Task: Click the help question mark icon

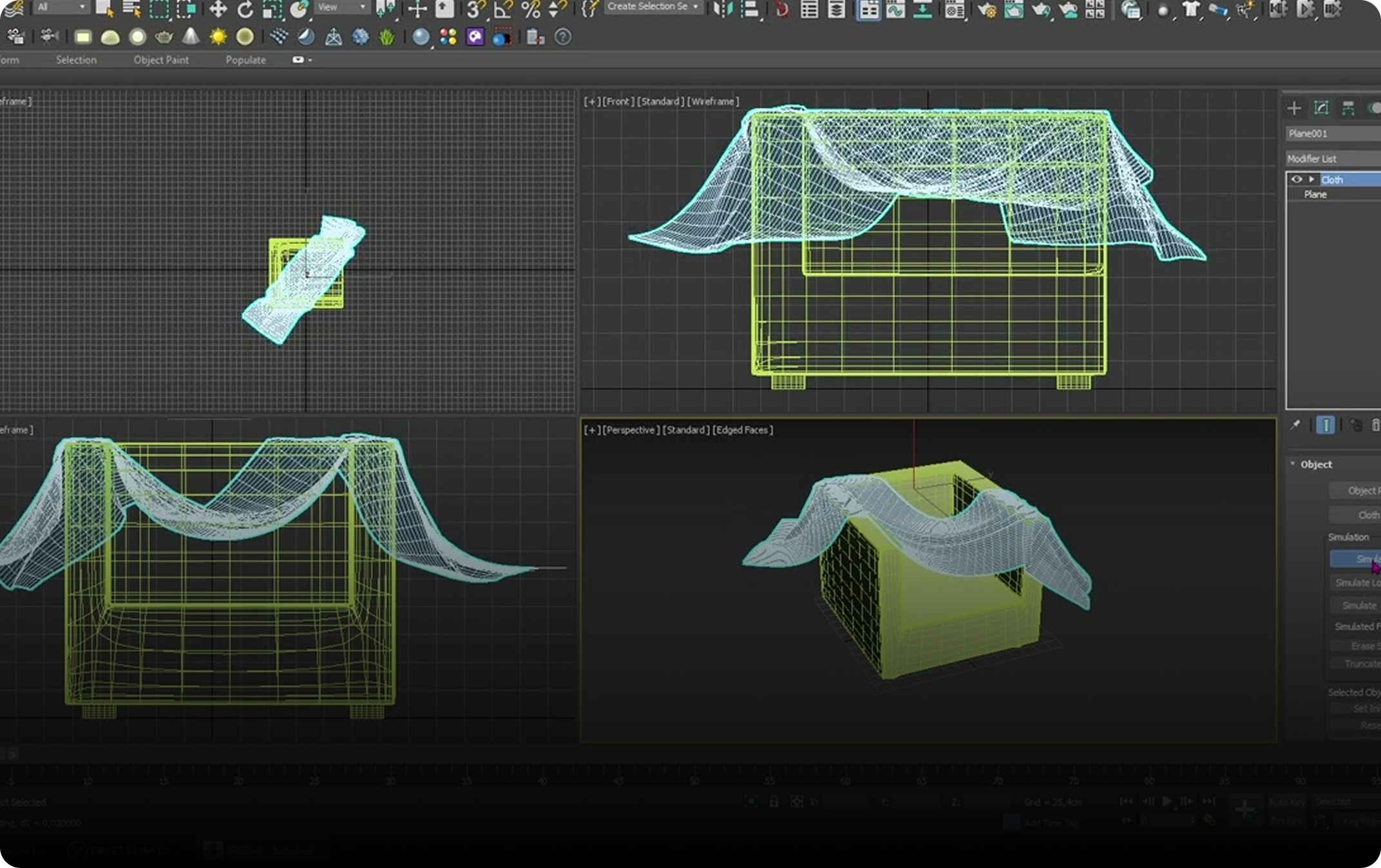Action: [x=562, y=37]
